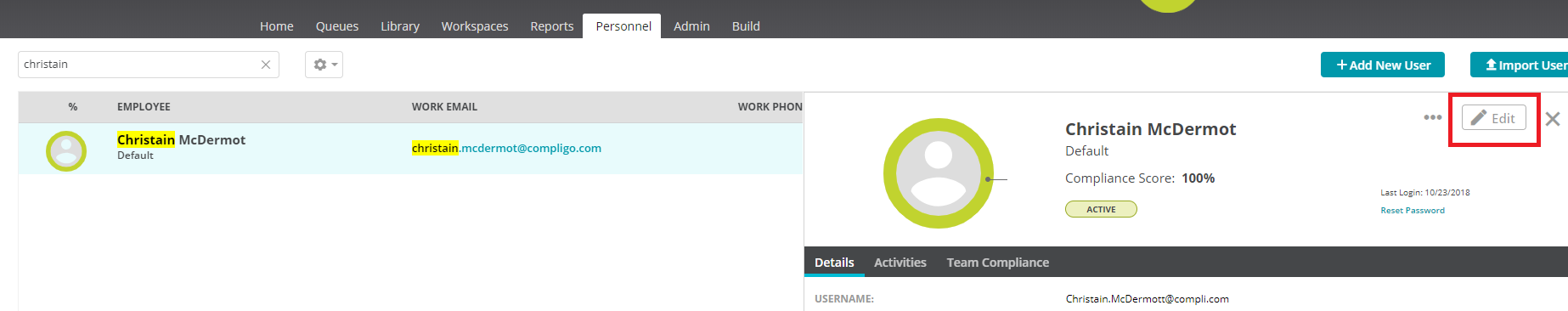This screenshot has width=1568, height=311.
Task: Click the Reset Password link
Action: pos(1413,210)
